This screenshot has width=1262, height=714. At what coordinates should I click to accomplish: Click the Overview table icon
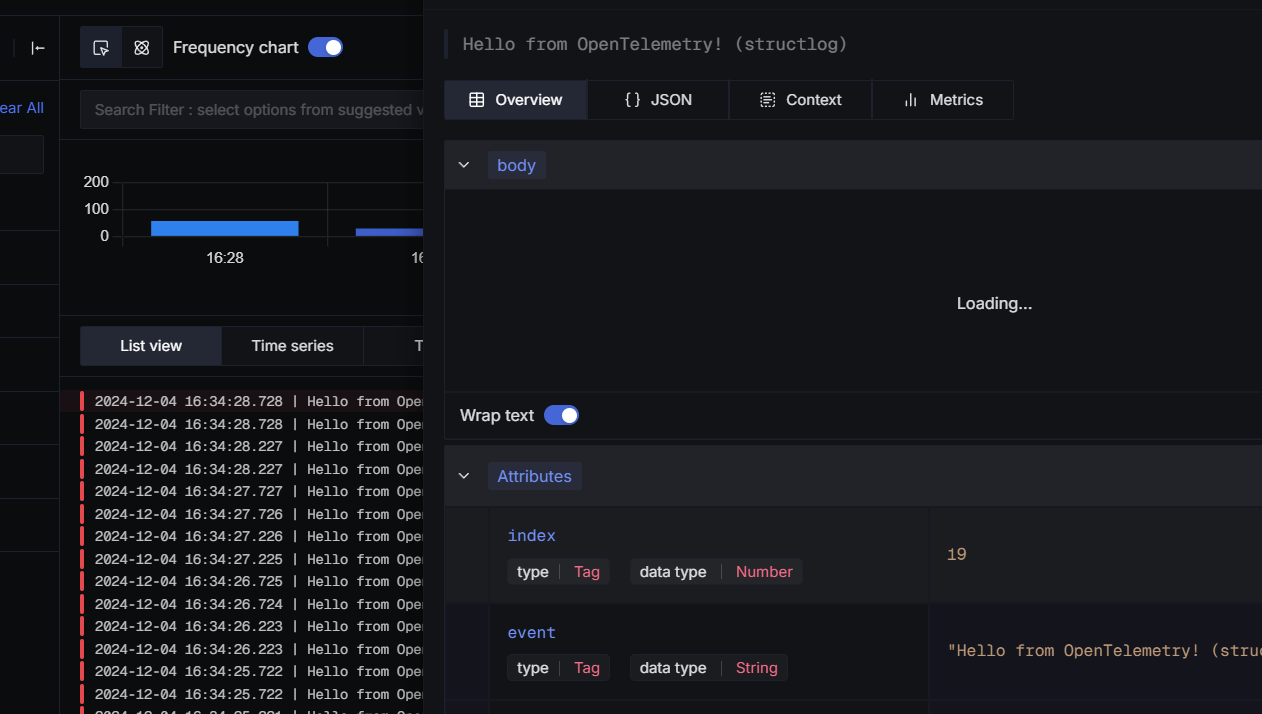pos(477,100)
